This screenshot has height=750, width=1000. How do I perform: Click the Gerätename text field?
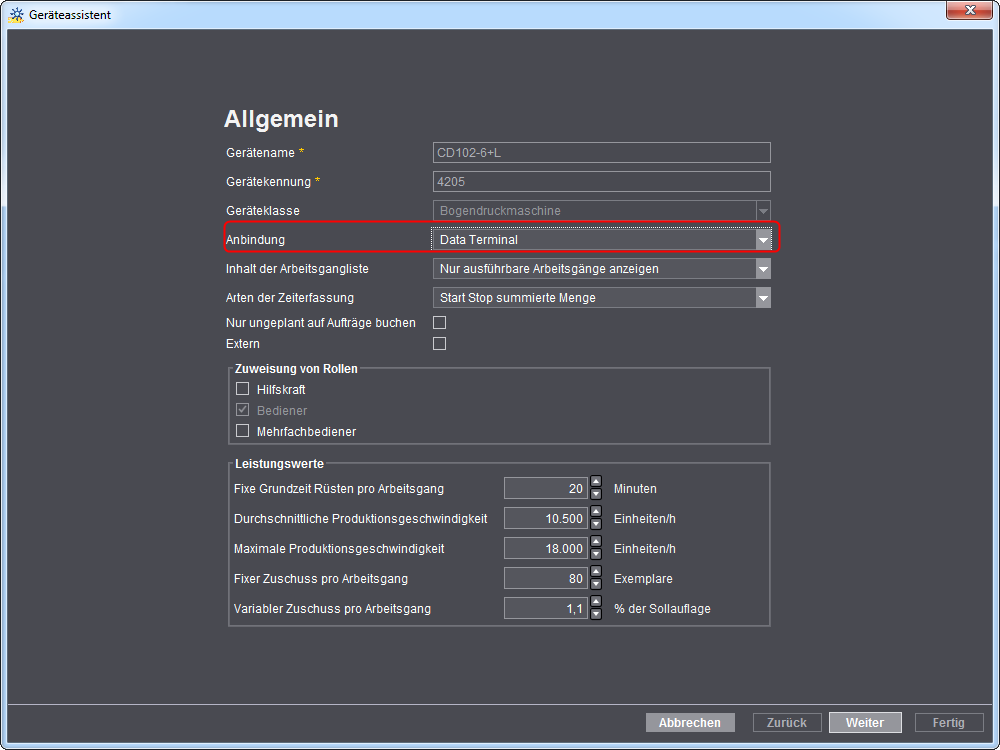[x=601, y=153]
